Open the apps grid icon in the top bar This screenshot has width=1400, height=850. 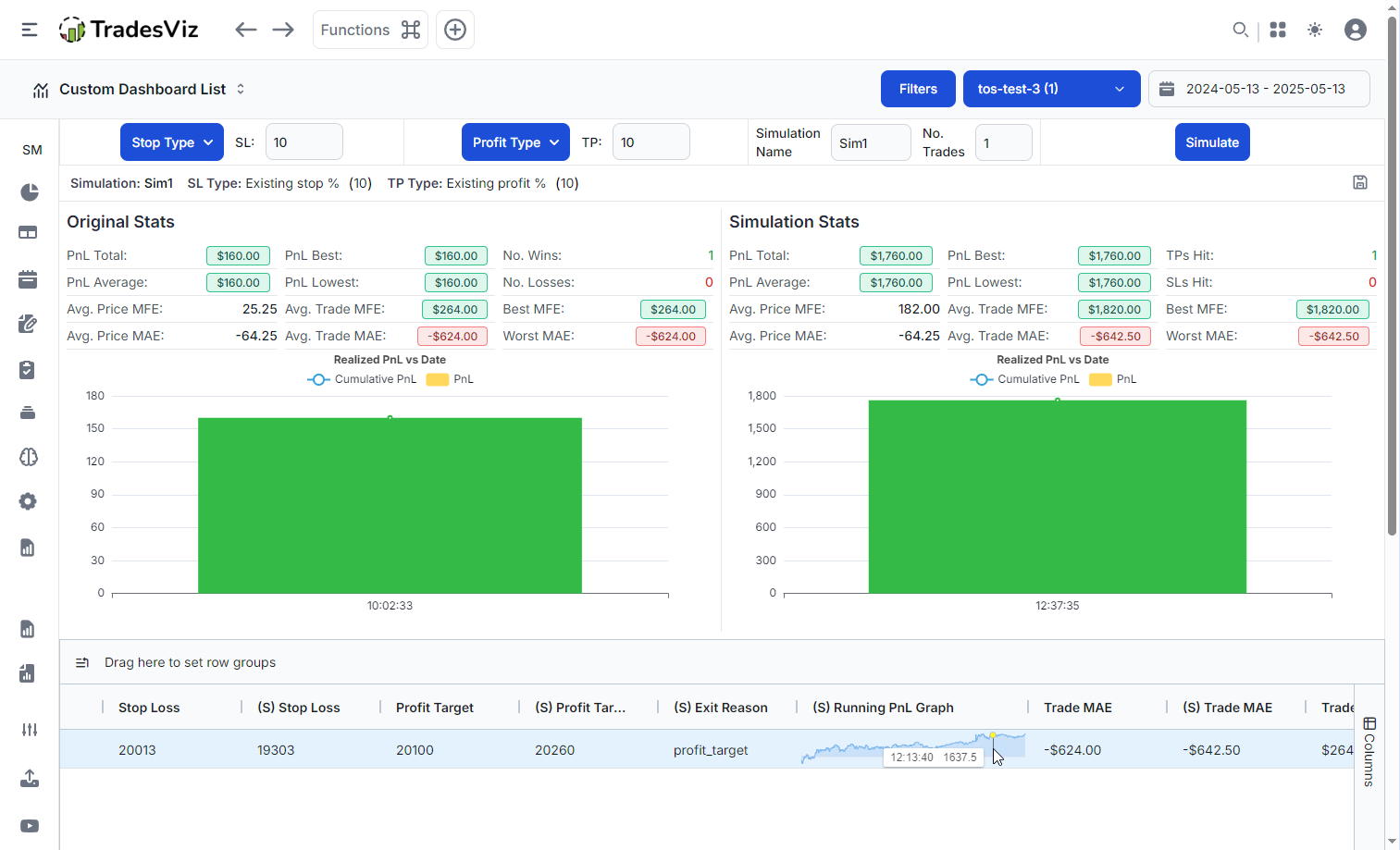[1278, 30]
